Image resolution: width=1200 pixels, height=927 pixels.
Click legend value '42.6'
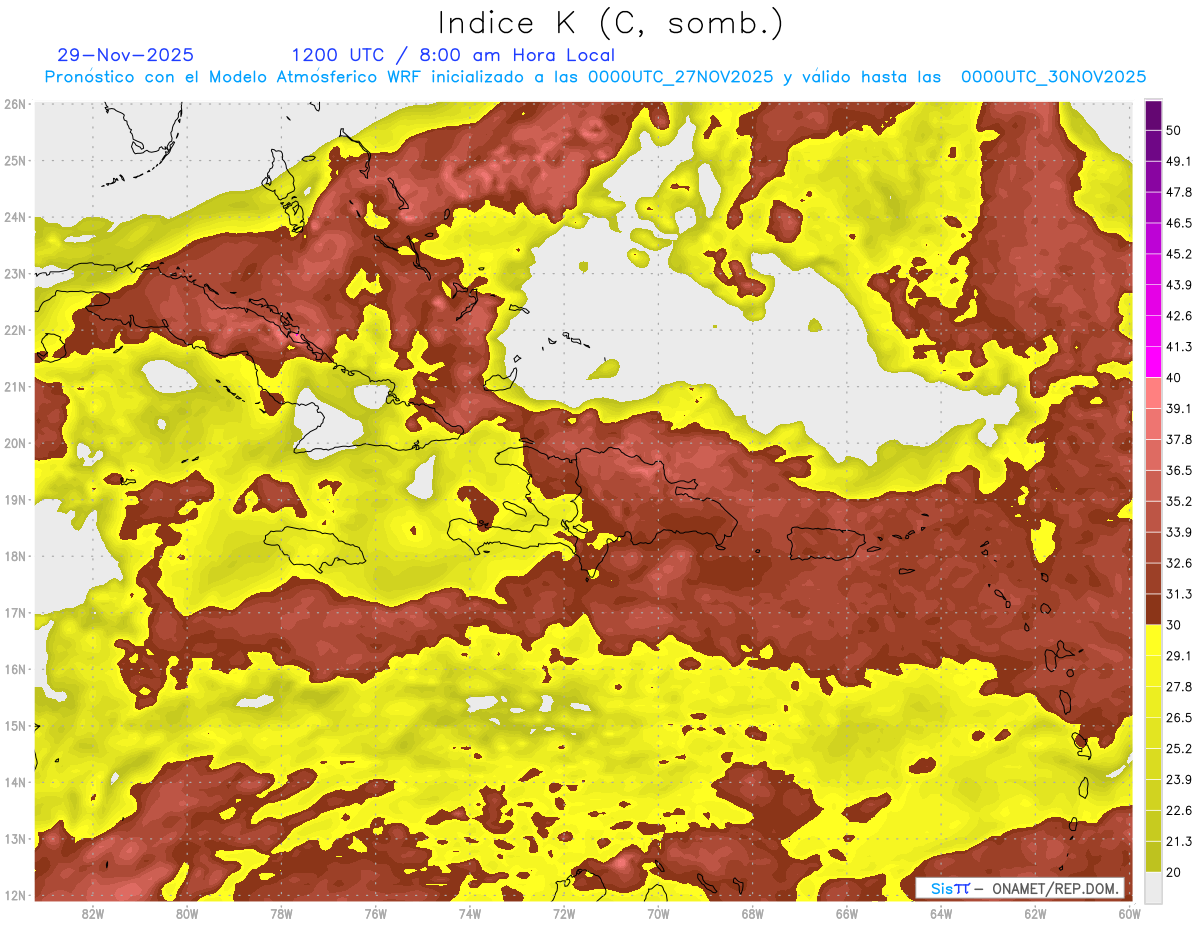tap(1178, 316)
